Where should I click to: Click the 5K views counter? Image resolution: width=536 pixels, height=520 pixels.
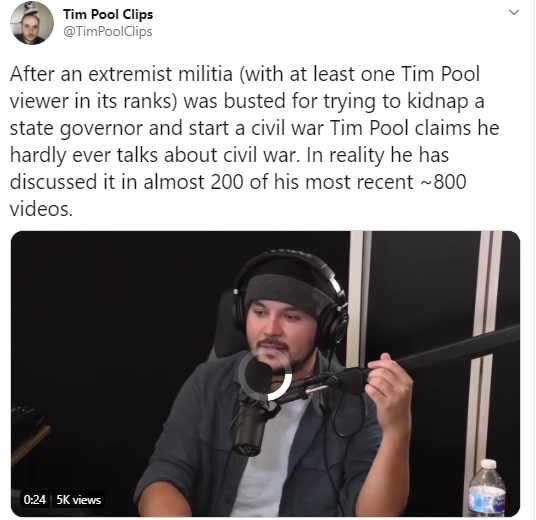pyautogui.click(x=78, y=500)
